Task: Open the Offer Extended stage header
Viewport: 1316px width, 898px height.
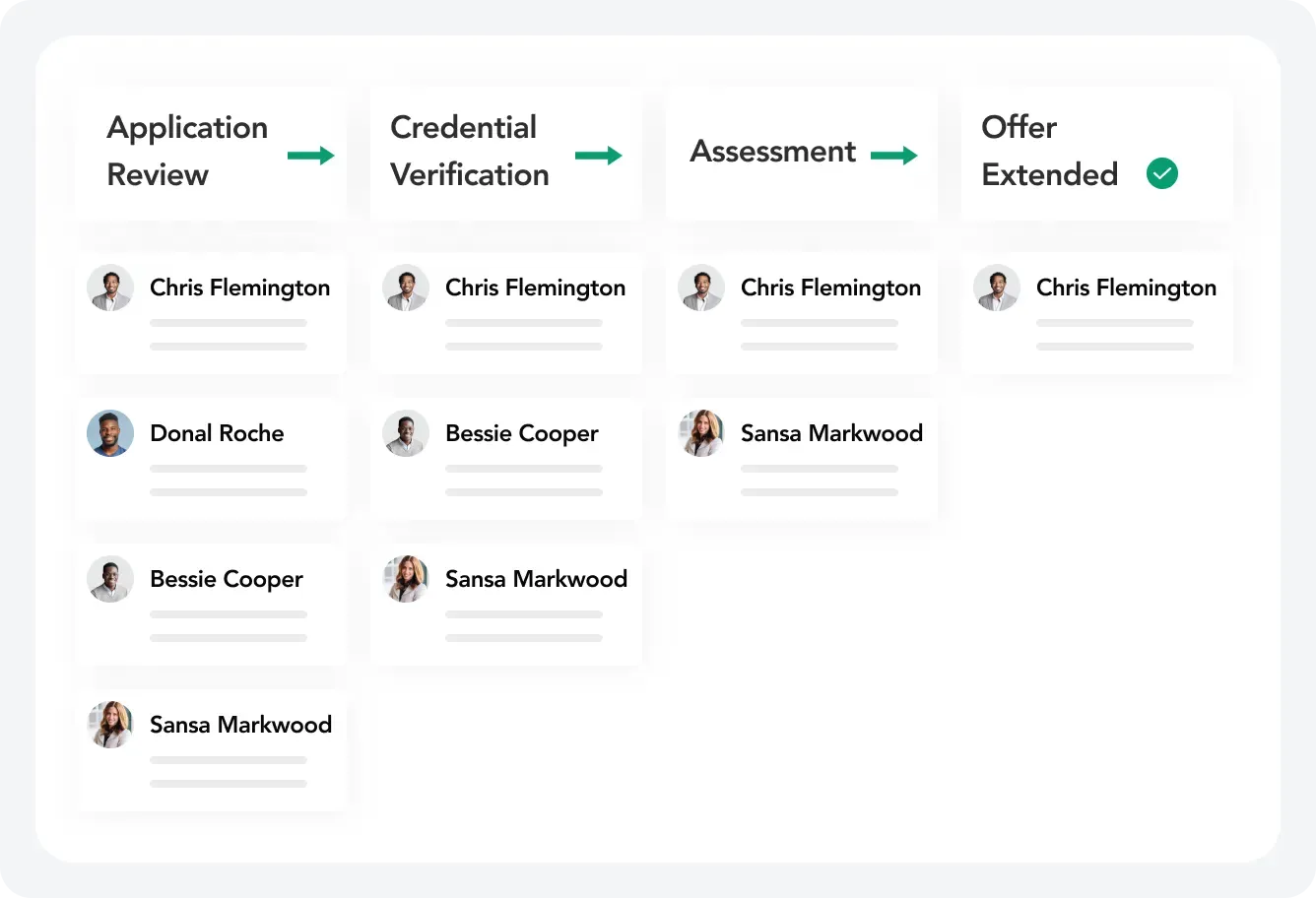Action: tap(1049, 151)
